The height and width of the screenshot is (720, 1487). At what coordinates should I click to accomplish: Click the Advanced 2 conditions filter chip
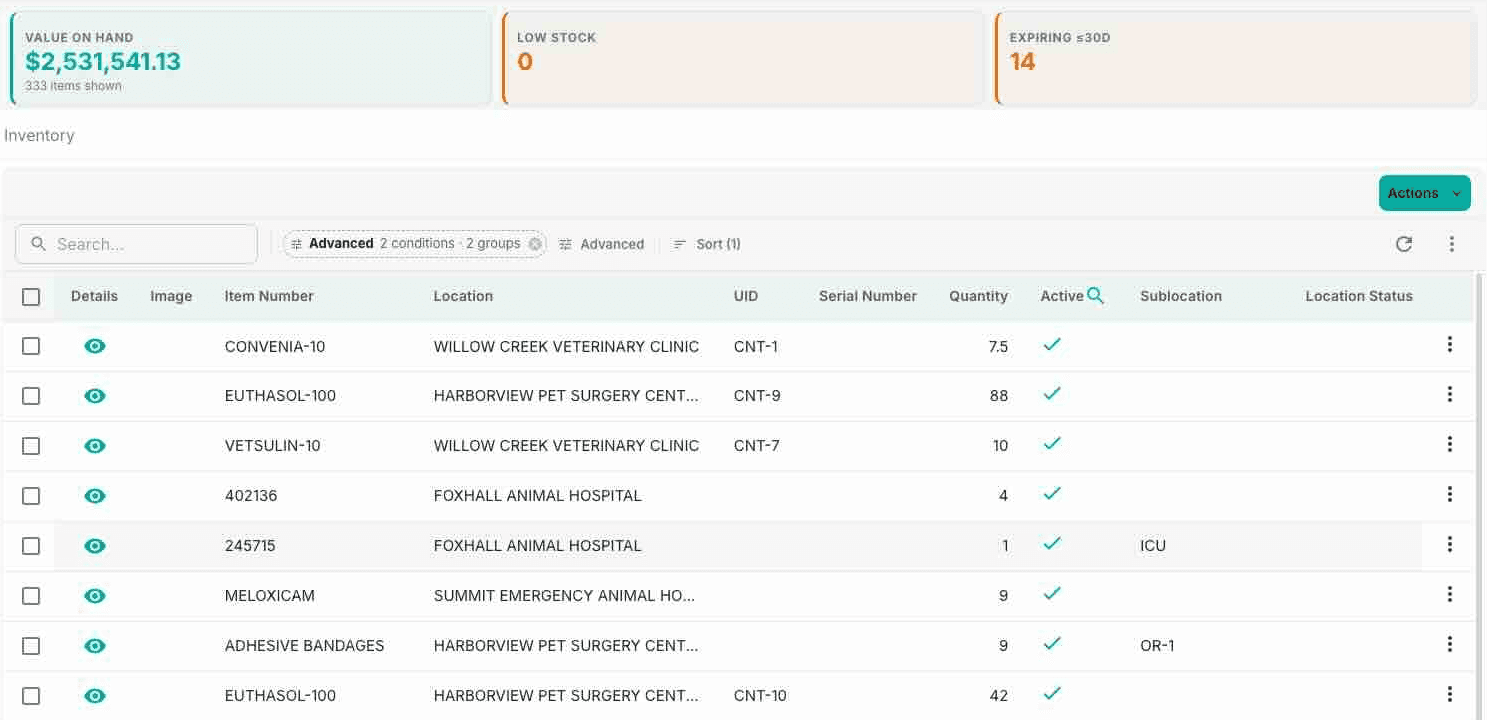pos(415,244)
